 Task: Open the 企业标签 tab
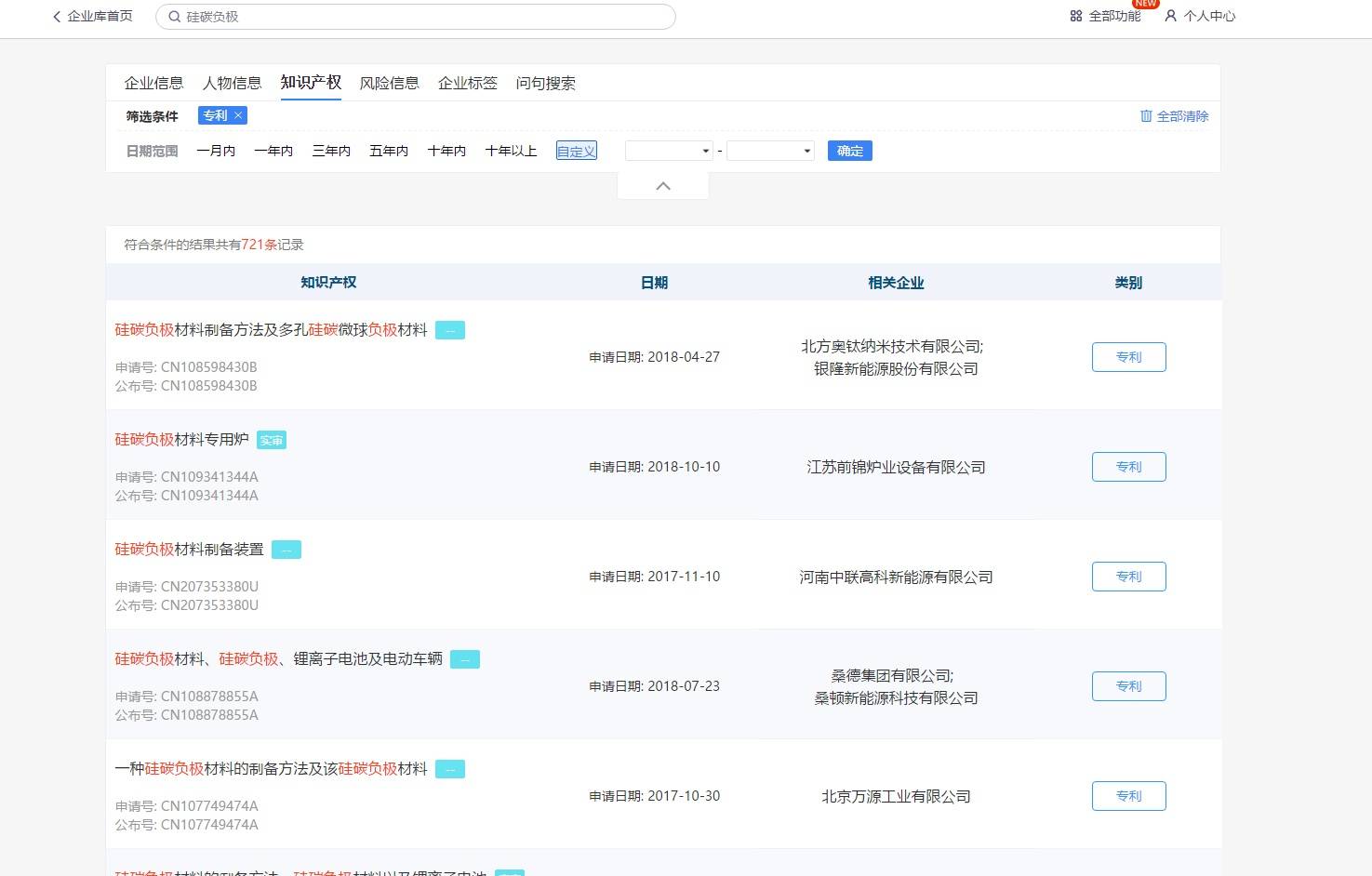pyautogui.click(x=467, y=83)
